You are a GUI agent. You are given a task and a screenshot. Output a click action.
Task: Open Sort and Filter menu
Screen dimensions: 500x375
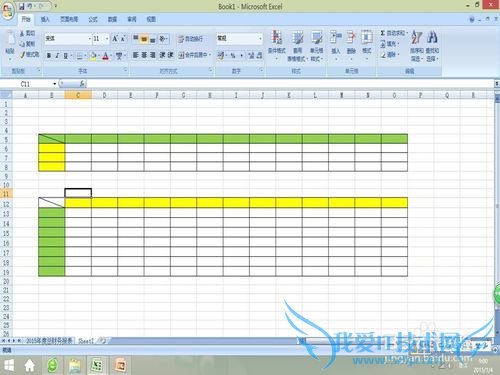click(x=416, y=45)
